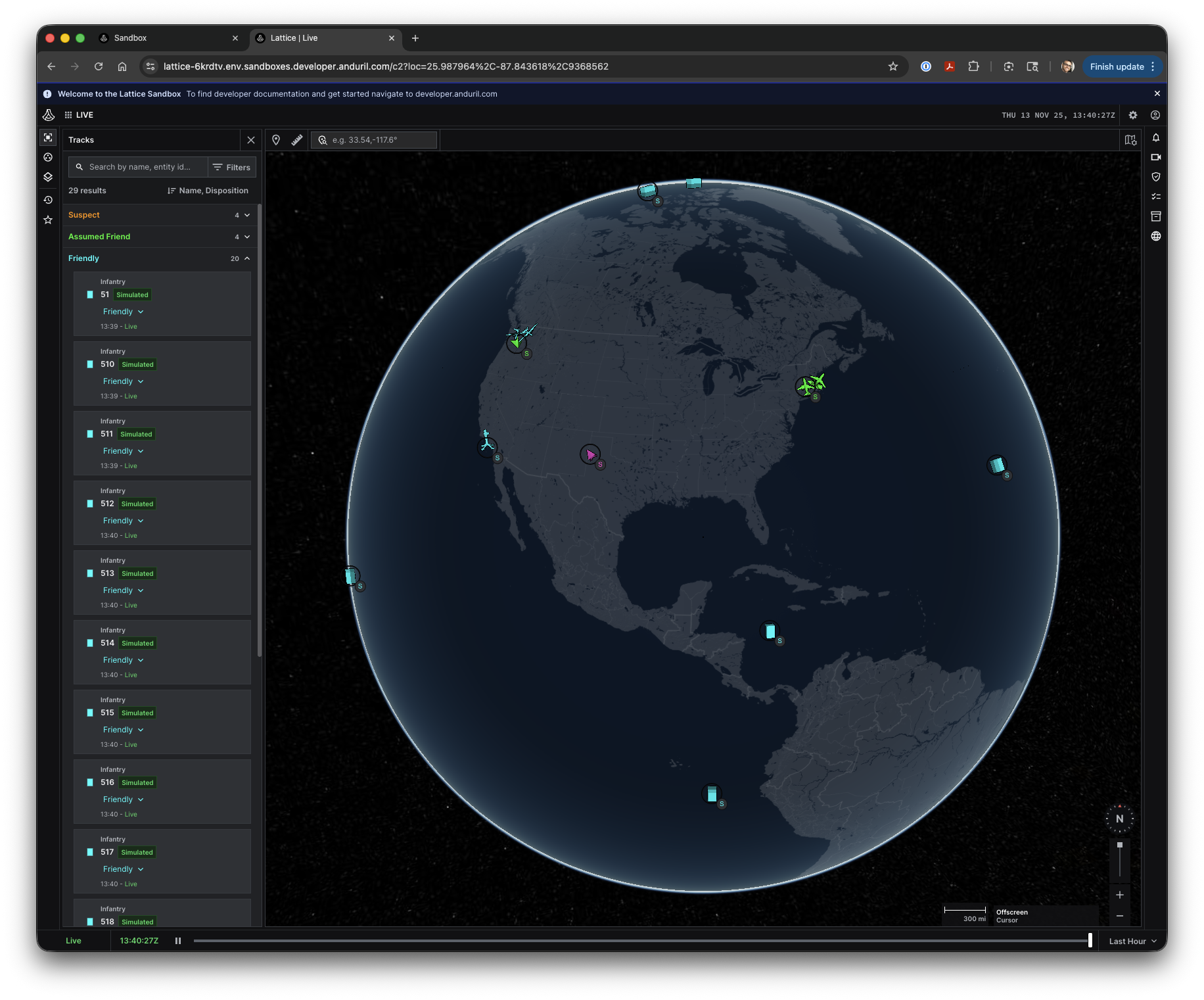Click the target circle icon in left sidebar
The image size is (1204, 1000).
(48, 157)
